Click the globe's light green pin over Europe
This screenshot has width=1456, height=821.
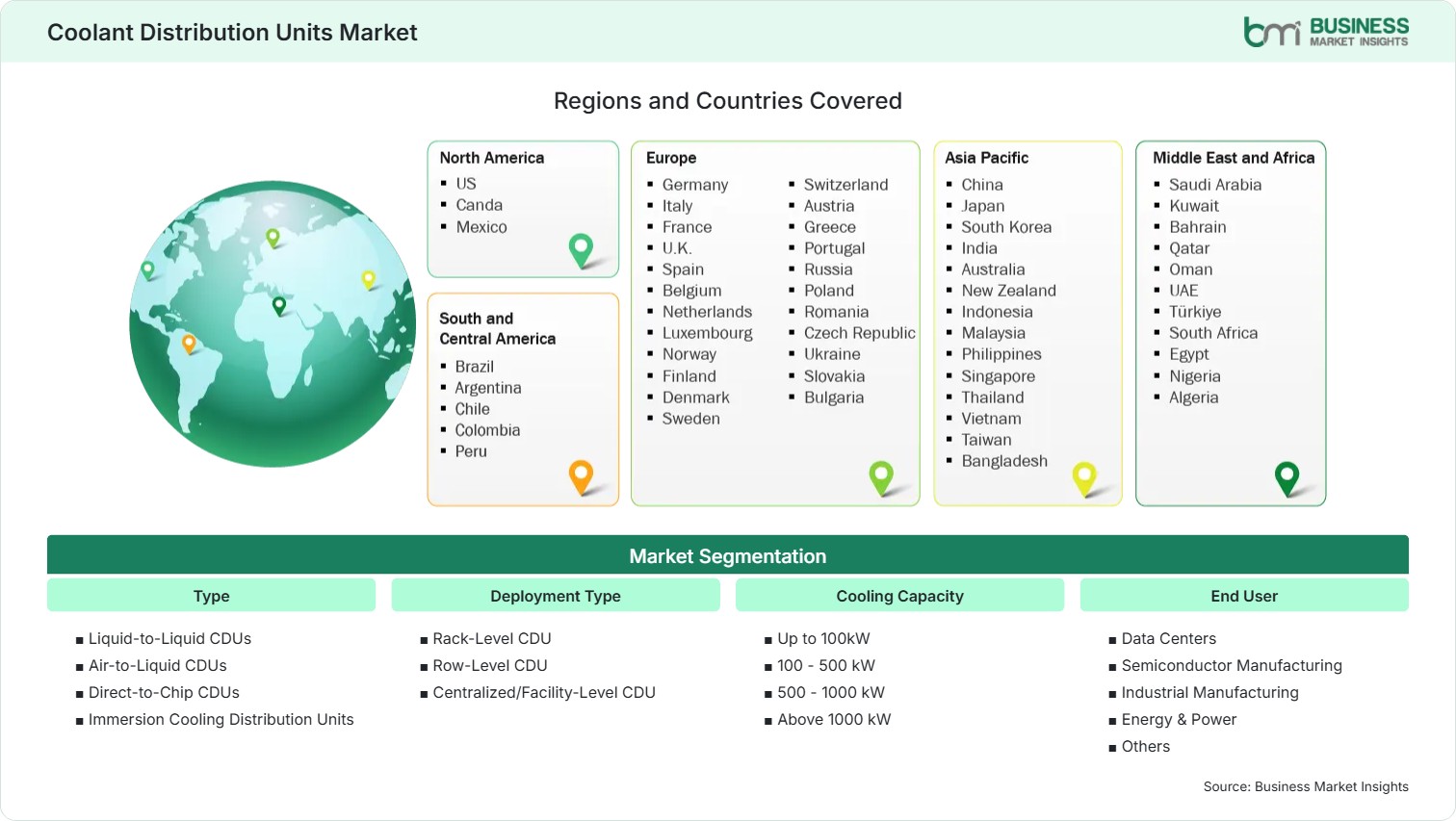[273, 238]
